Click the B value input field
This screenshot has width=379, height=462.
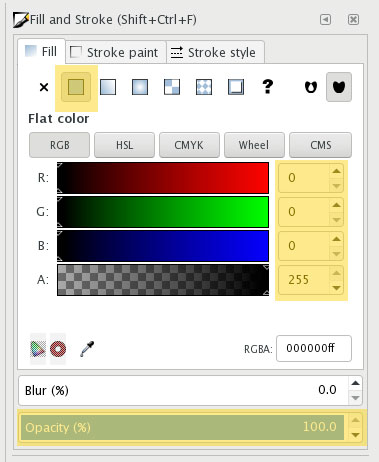[x=304, y=246]
